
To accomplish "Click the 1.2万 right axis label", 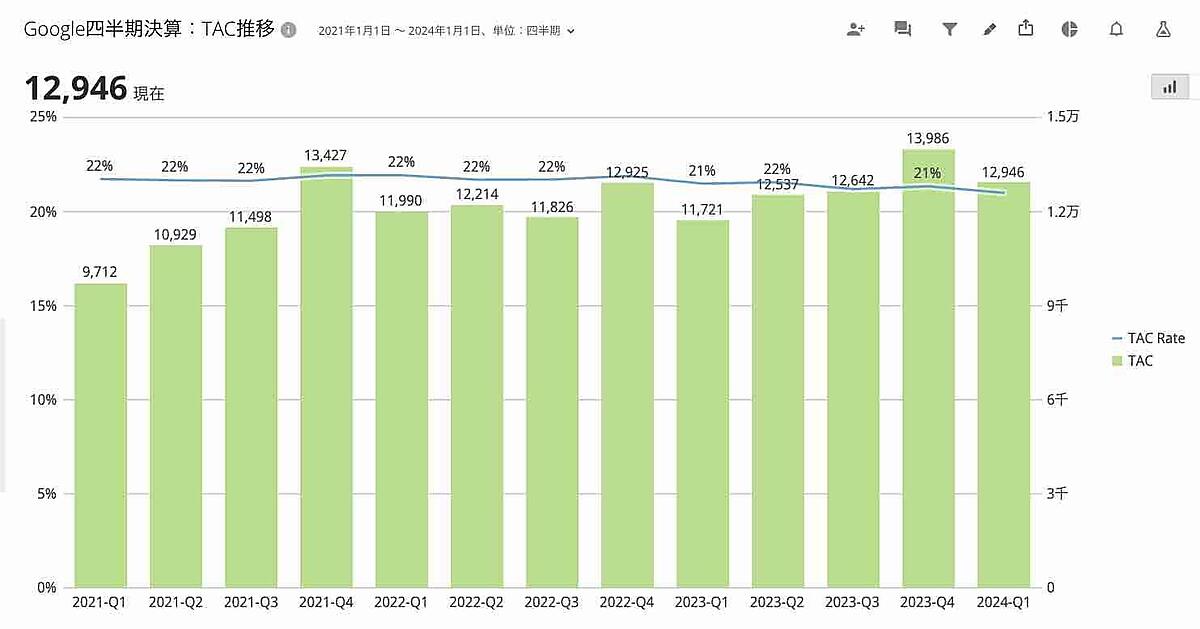I will (1063, 211).
